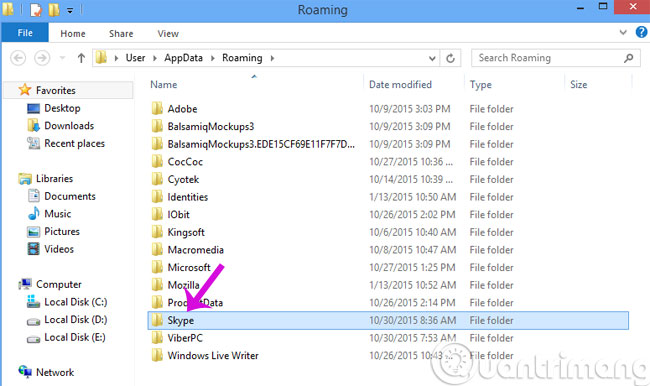Switch to the View ribbon tab
This screenshot has height=386, width=650.
click(x=168, y=34)
